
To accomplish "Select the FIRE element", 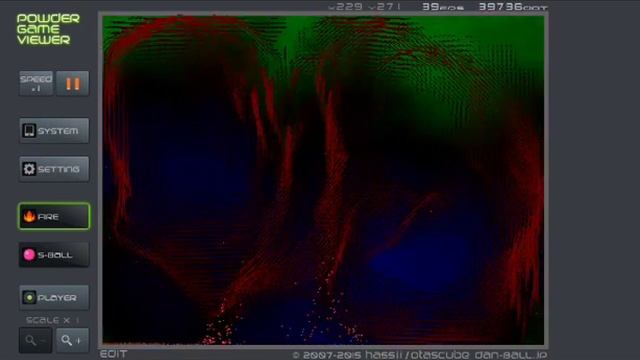I will pyautogui.click(x=54, y=216).
